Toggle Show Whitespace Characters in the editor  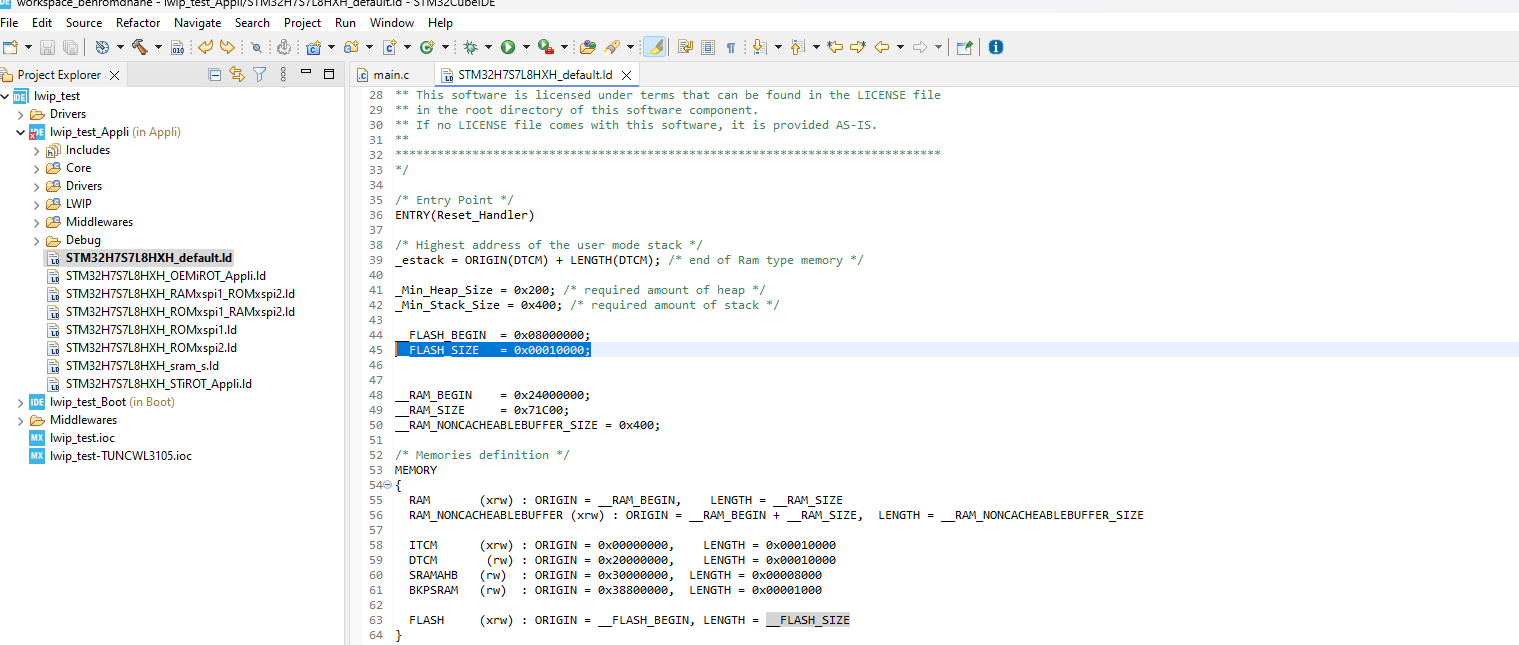pos(731,47)
